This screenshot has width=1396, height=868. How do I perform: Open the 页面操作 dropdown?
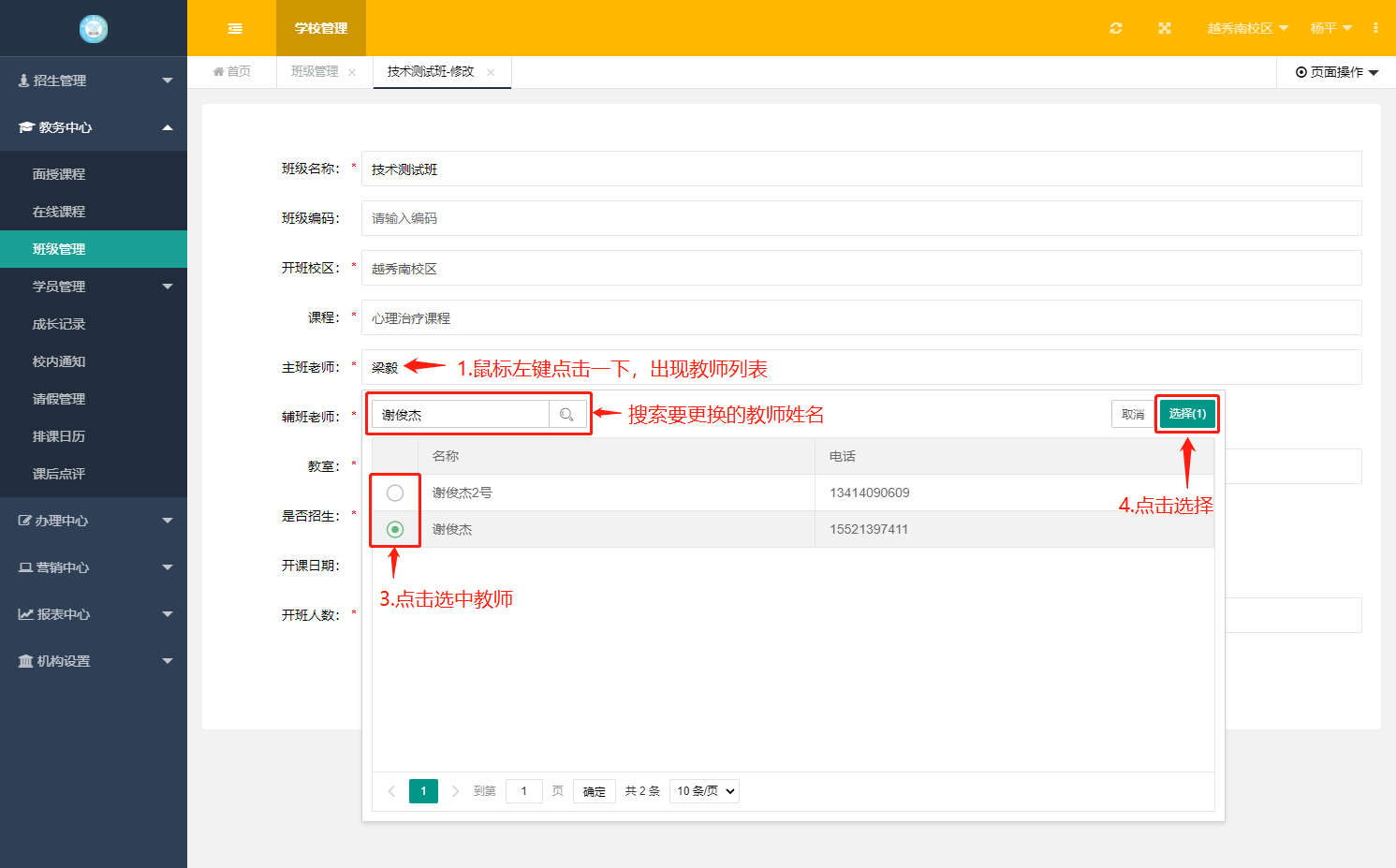click(x=1336, y=72)
